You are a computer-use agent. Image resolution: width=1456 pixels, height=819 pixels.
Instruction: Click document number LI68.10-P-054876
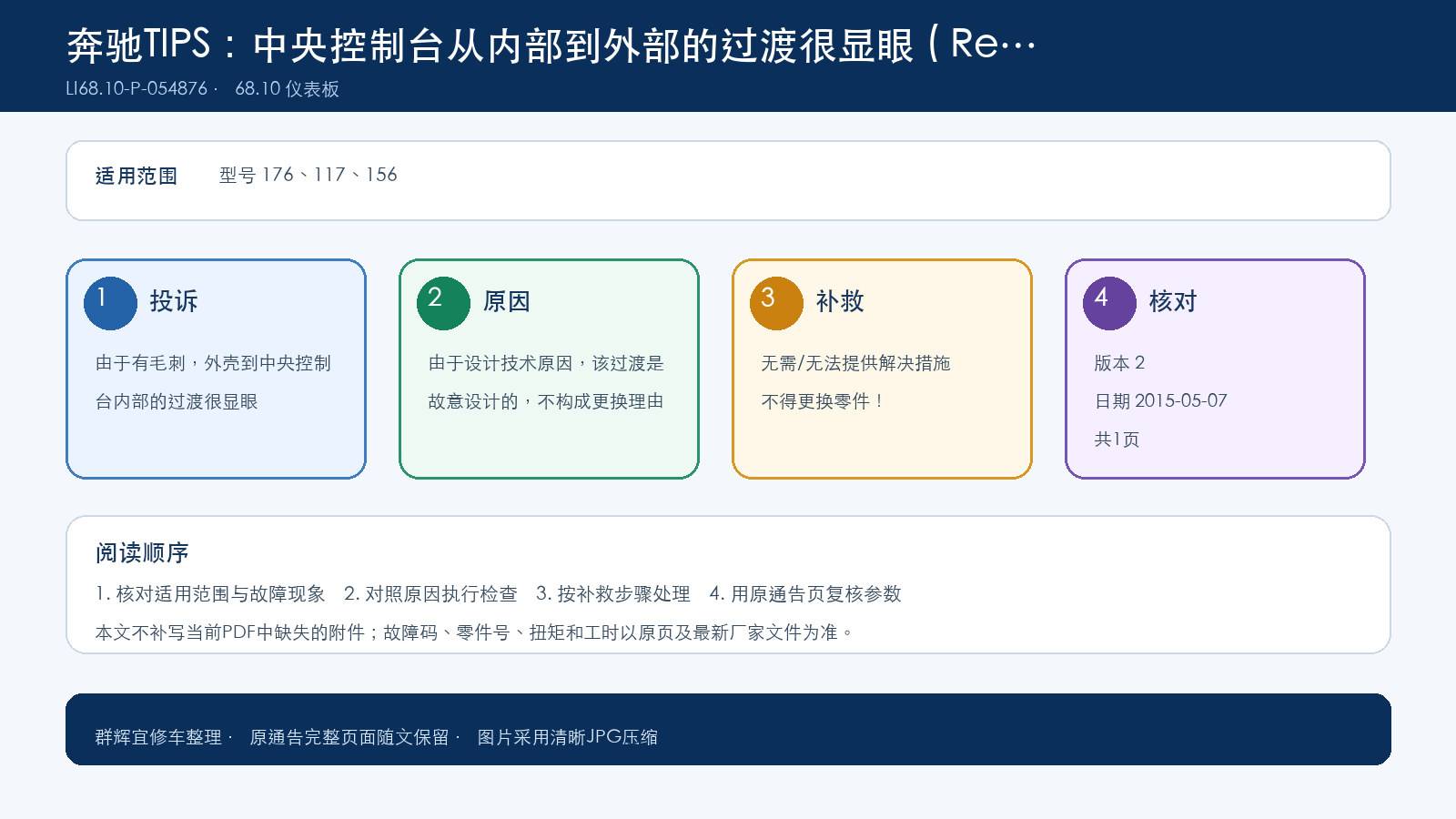(x=136, y=88)
